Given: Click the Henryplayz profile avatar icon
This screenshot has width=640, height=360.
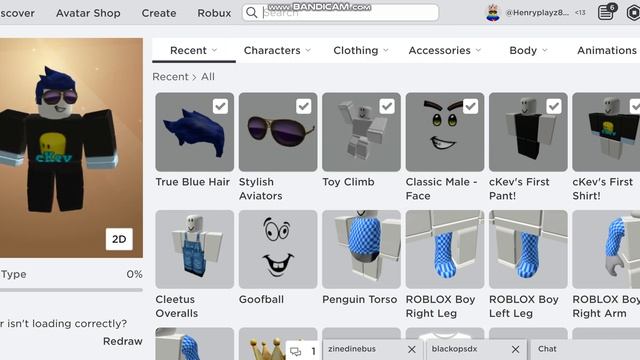Looking at the screenshot, I should [493, 13].
